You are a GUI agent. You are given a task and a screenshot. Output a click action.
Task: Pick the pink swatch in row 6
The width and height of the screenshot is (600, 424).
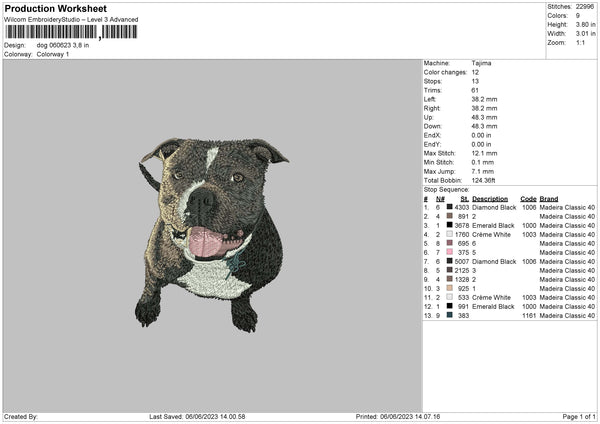tap(450, 252)
